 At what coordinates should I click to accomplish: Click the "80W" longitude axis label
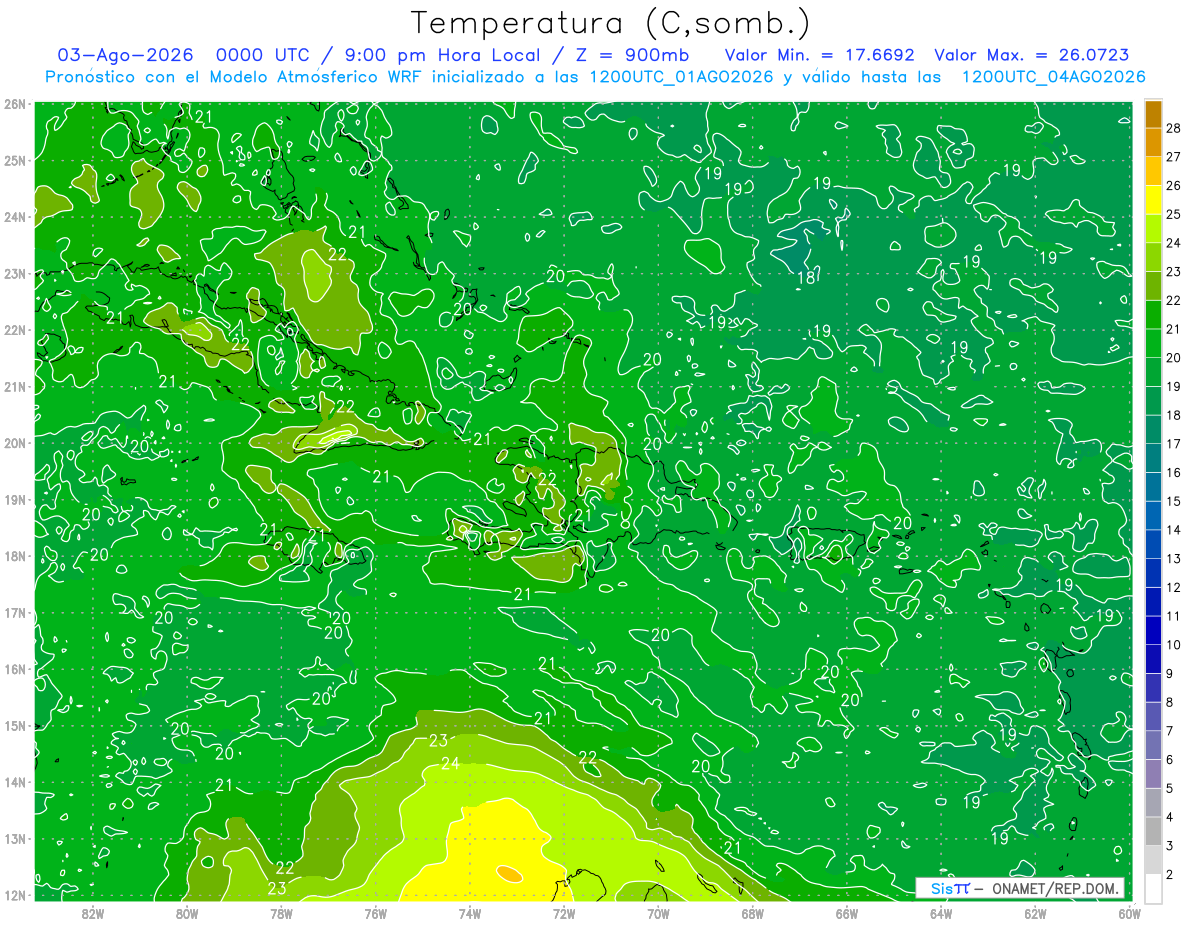[x=187, y=913]
